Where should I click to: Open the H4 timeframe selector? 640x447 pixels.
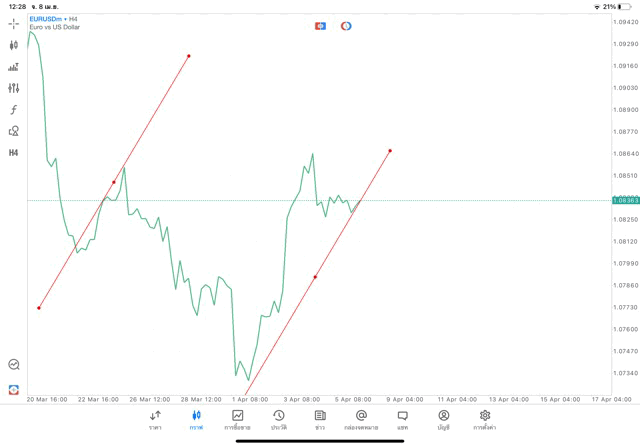pyautogui.click(x=13, y=153)
